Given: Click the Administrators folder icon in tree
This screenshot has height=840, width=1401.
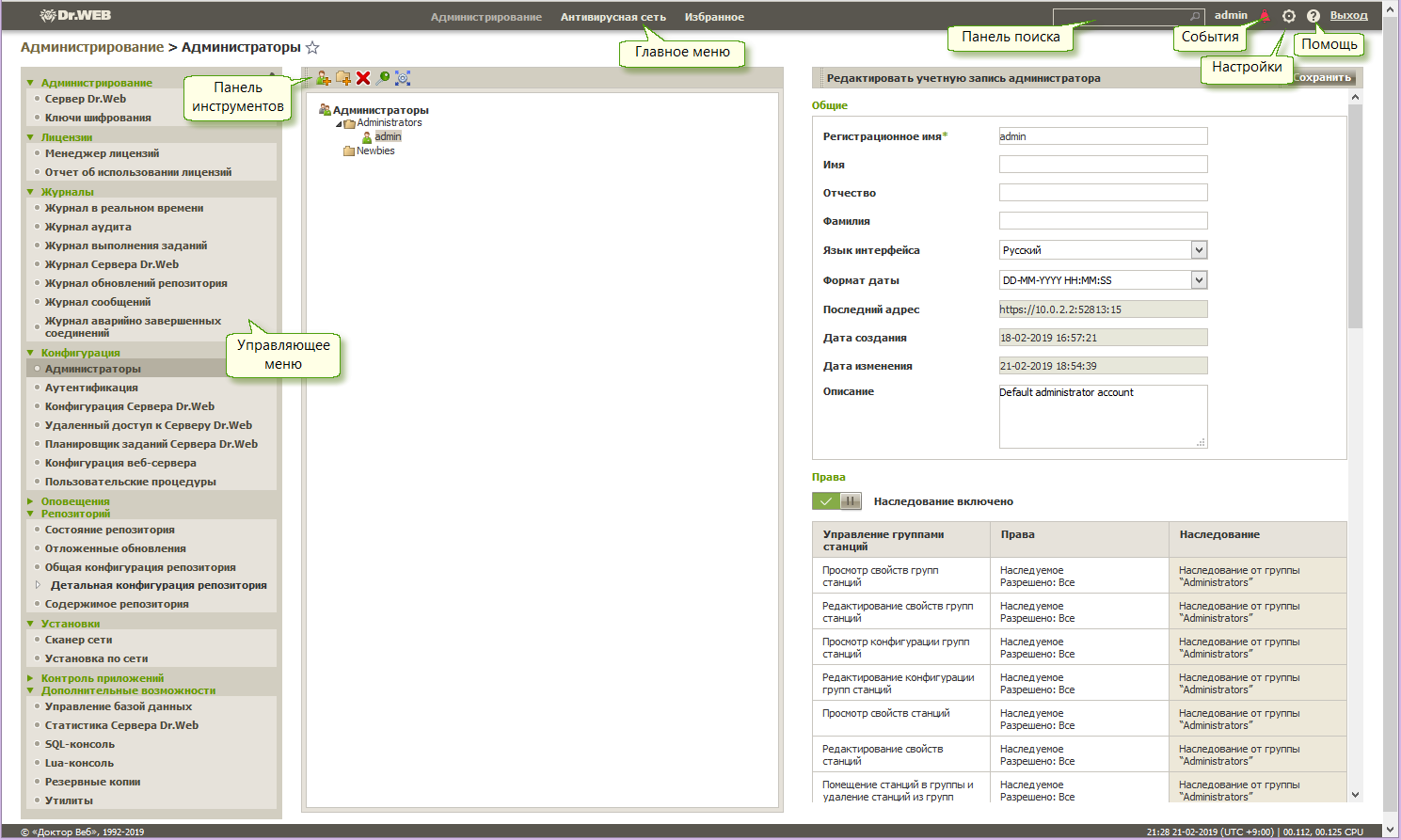Looking at the screenshot, I should pyautogui.click(x=349, y=123).
